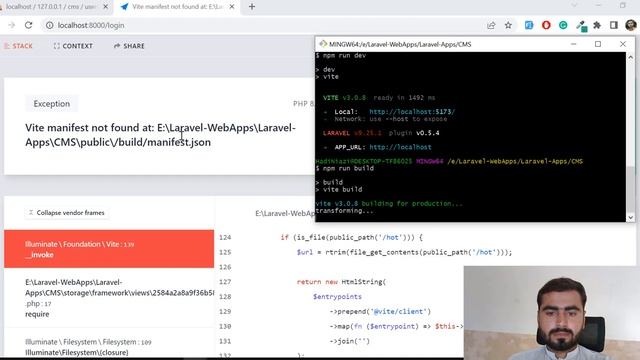Open the STACK section of error page
The height and width of the screenshot is (360, 640).
18,46
